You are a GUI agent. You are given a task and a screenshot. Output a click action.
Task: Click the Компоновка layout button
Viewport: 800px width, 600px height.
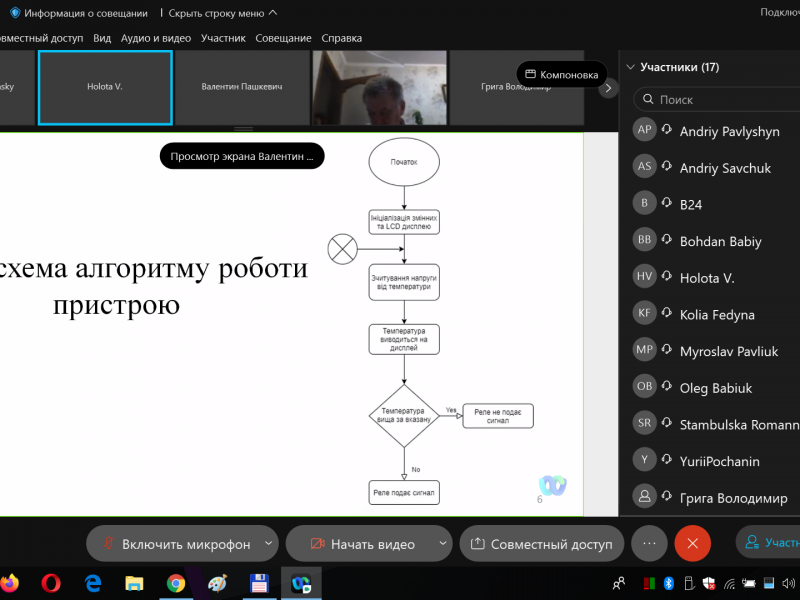point(561,75)
